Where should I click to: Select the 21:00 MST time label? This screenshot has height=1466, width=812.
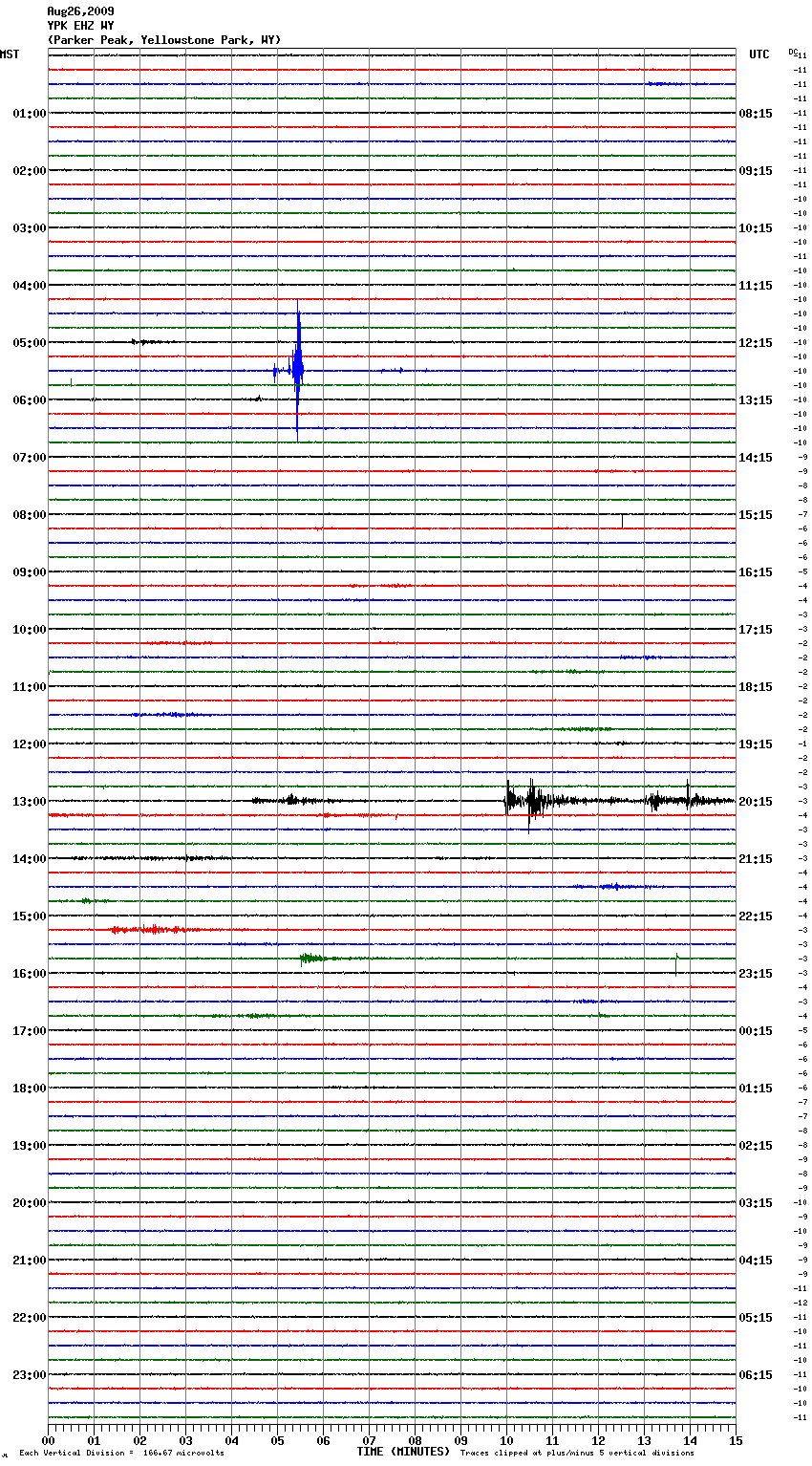point(29,1261)
